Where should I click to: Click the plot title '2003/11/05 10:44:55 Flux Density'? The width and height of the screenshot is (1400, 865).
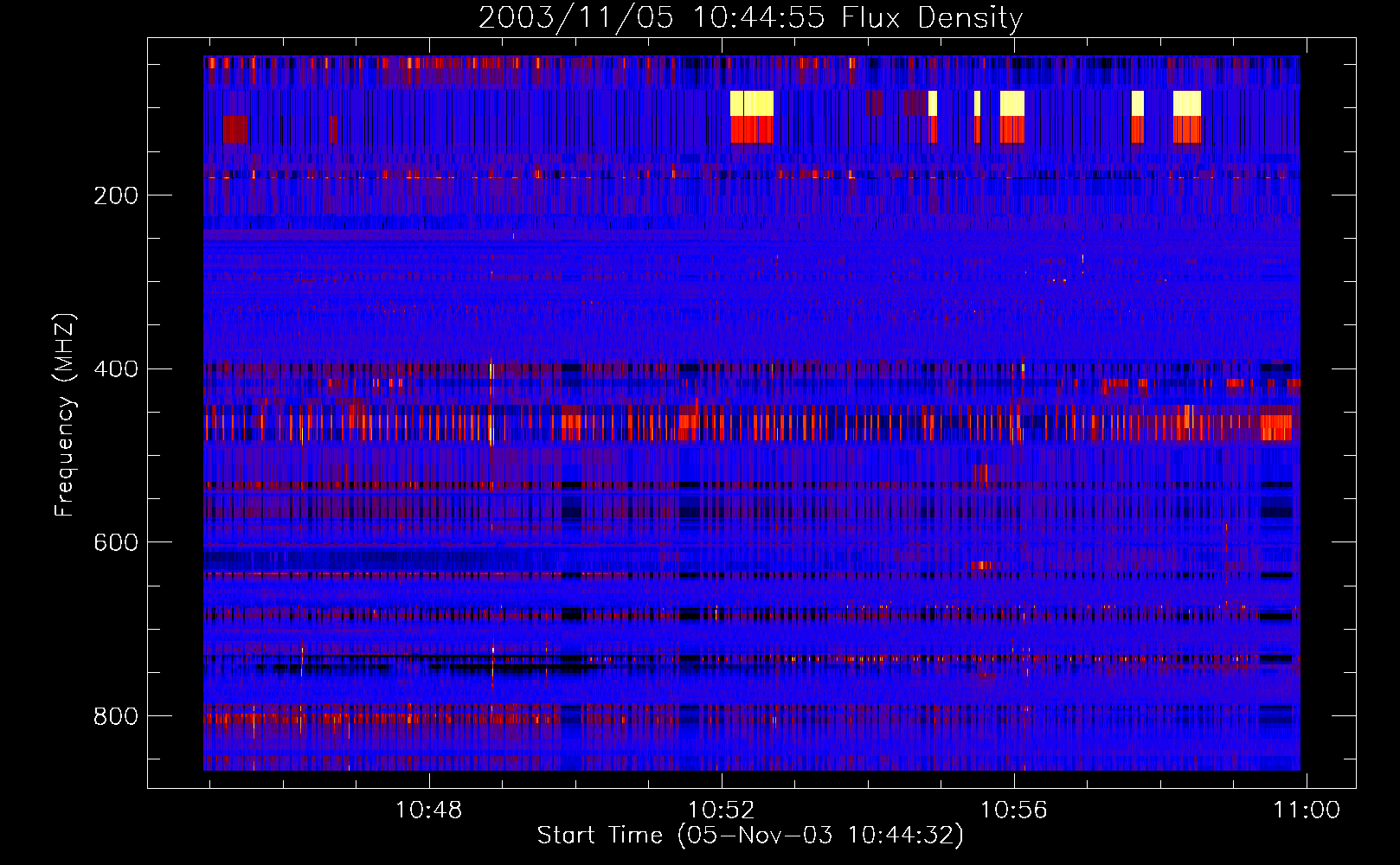tap(750, 17)
